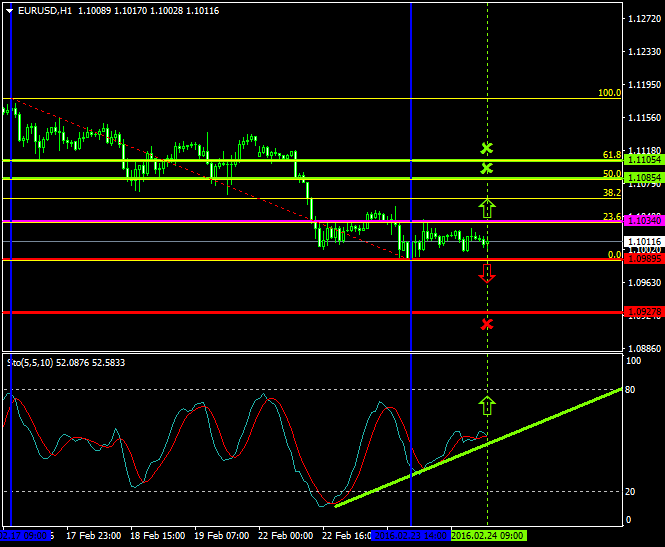Click the magenta 1.10340 price label
Viewport: 665px width, 547px height.
click(643, 220)
